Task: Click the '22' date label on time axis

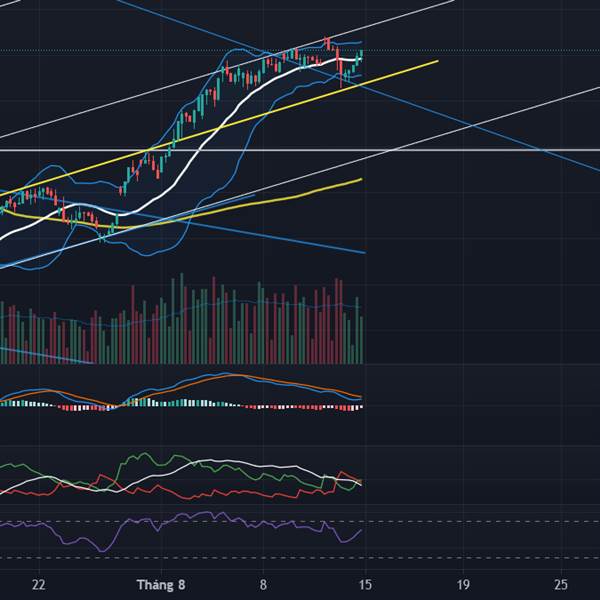Action: (x=39, y=585)
